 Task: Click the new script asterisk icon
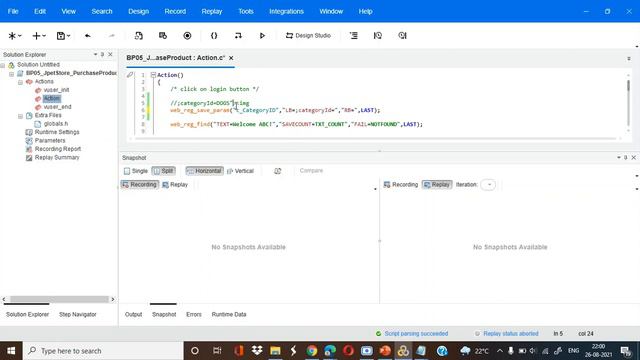12,36
